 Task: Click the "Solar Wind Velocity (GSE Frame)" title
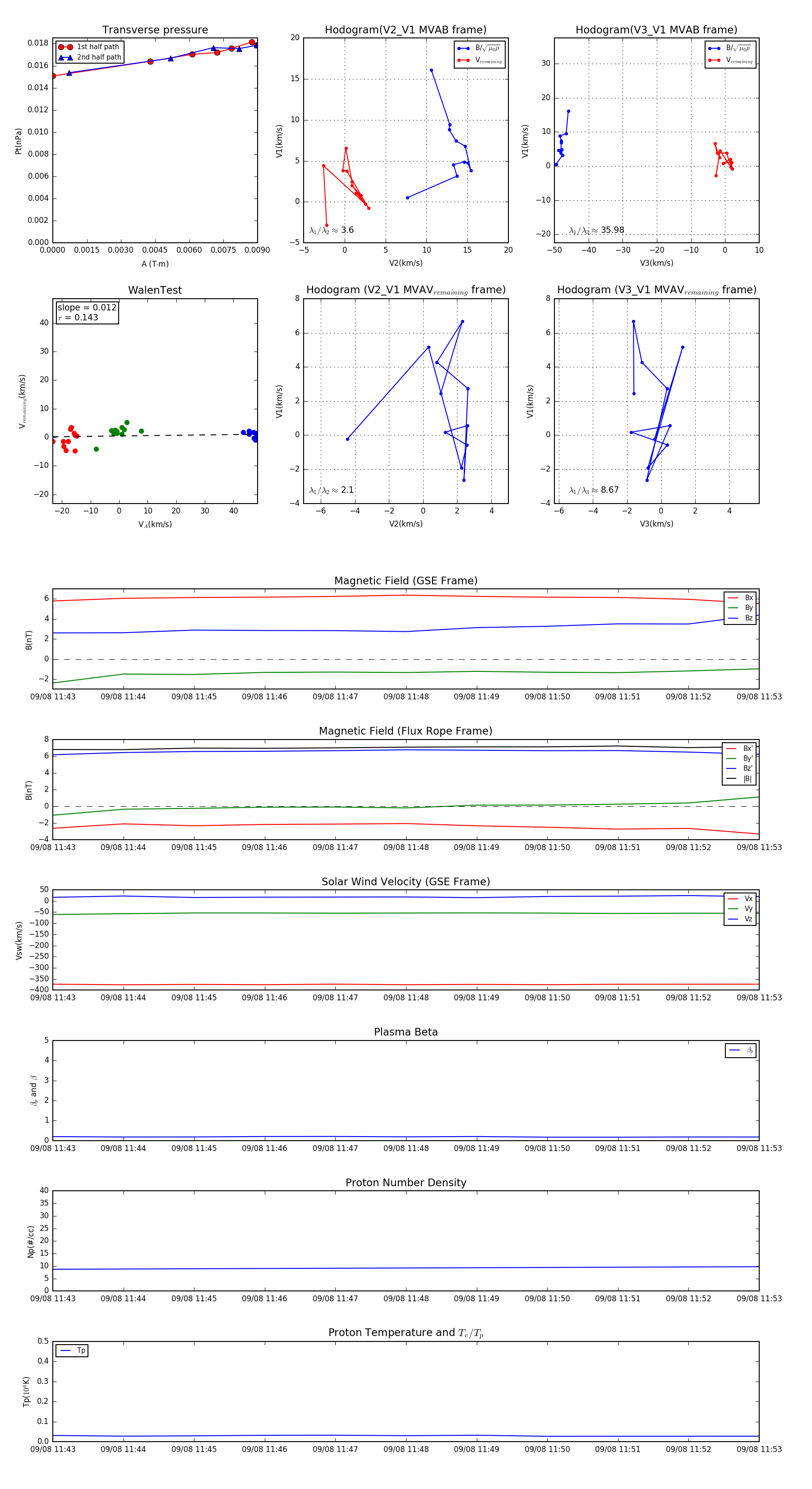pyautogui.click(x=406, y=882)
